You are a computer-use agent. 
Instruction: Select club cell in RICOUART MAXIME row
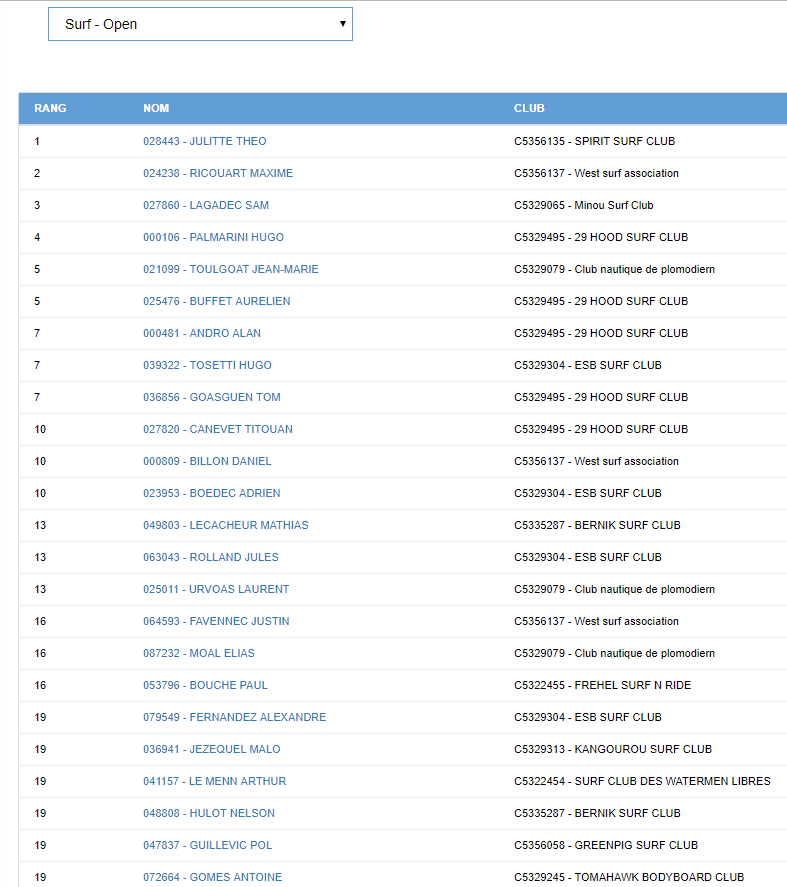[596, 173]
